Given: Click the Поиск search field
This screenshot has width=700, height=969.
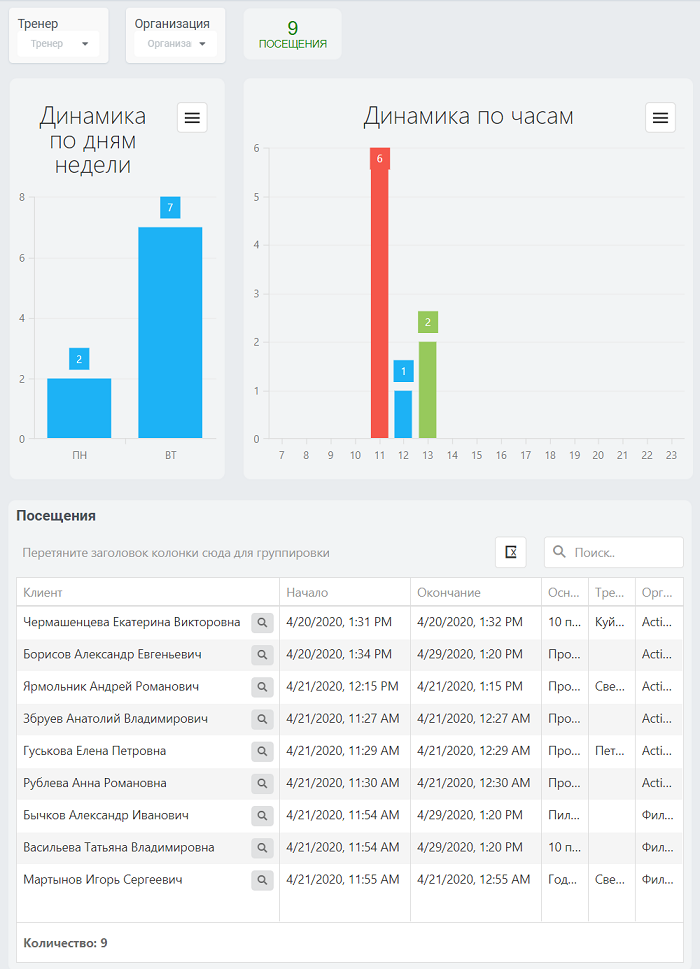Looking at the screenshot, I should 614,552.
